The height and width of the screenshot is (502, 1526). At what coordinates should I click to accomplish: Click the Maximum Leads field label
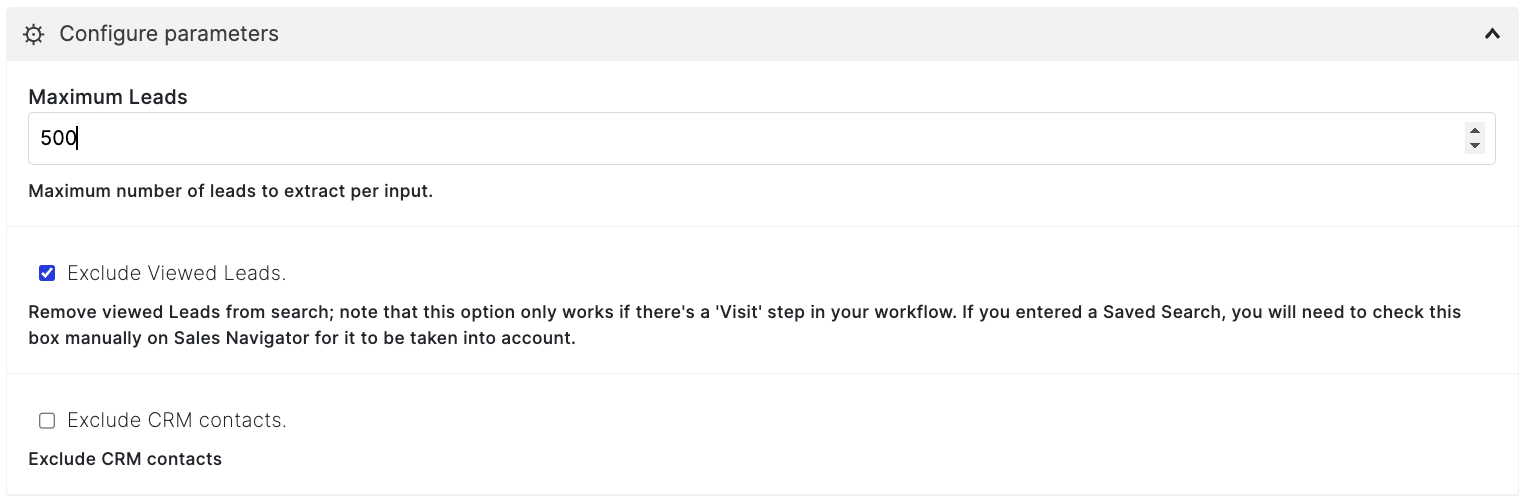tap(108, 97)
